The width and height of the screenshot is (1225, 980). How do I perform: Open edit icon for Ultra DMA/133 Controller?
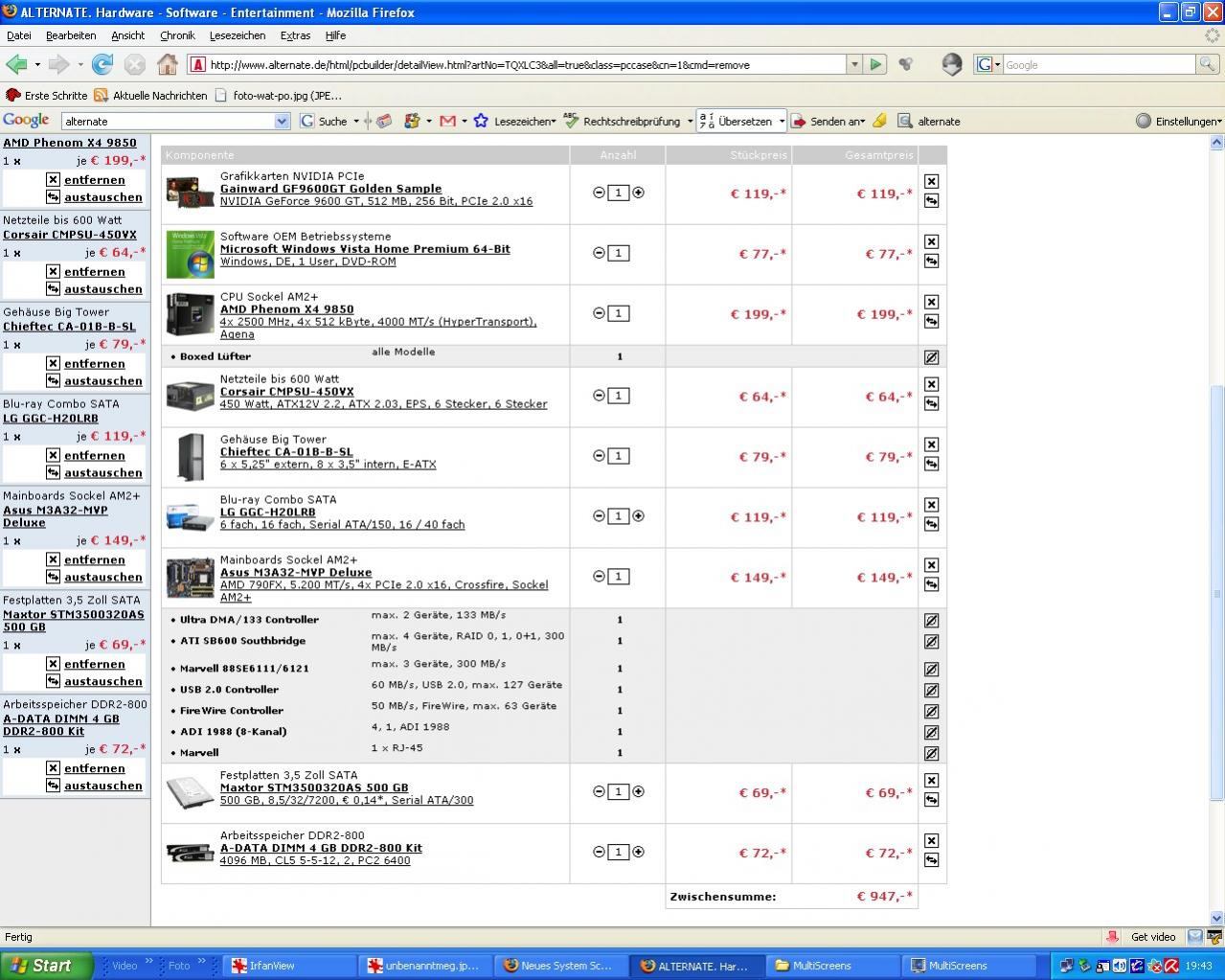931,620
